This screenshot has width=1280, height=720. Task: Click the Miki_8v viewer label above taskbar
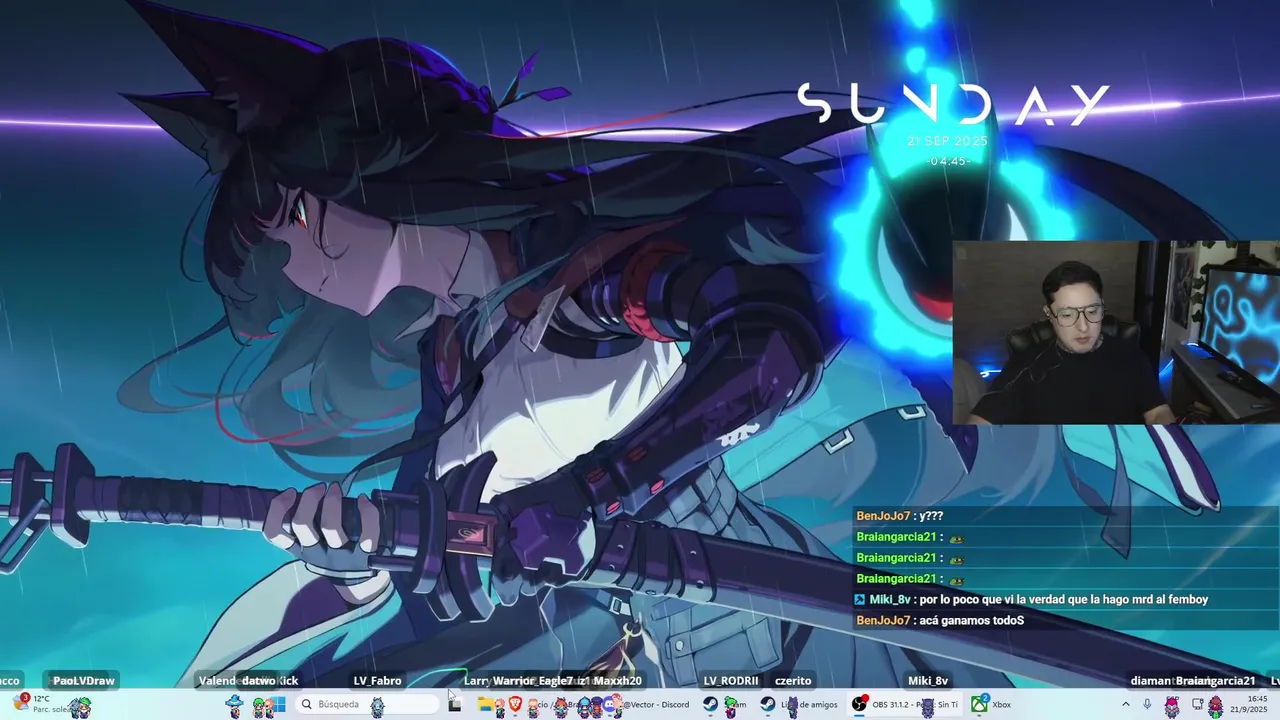tap(928, 681)
